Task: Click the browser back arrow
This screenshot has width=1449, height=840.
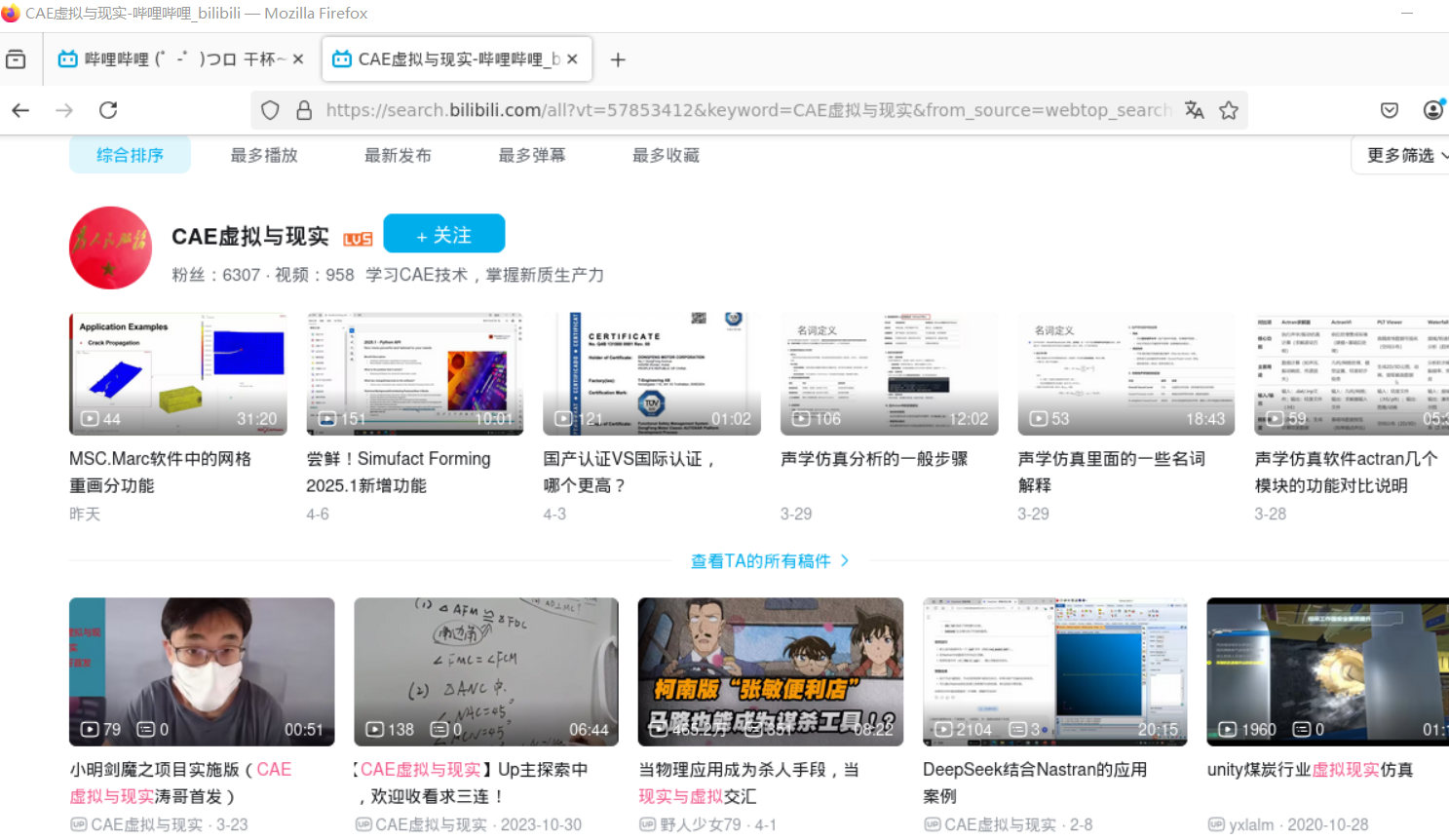Action: pyautogui.click(x=20, y=110)
